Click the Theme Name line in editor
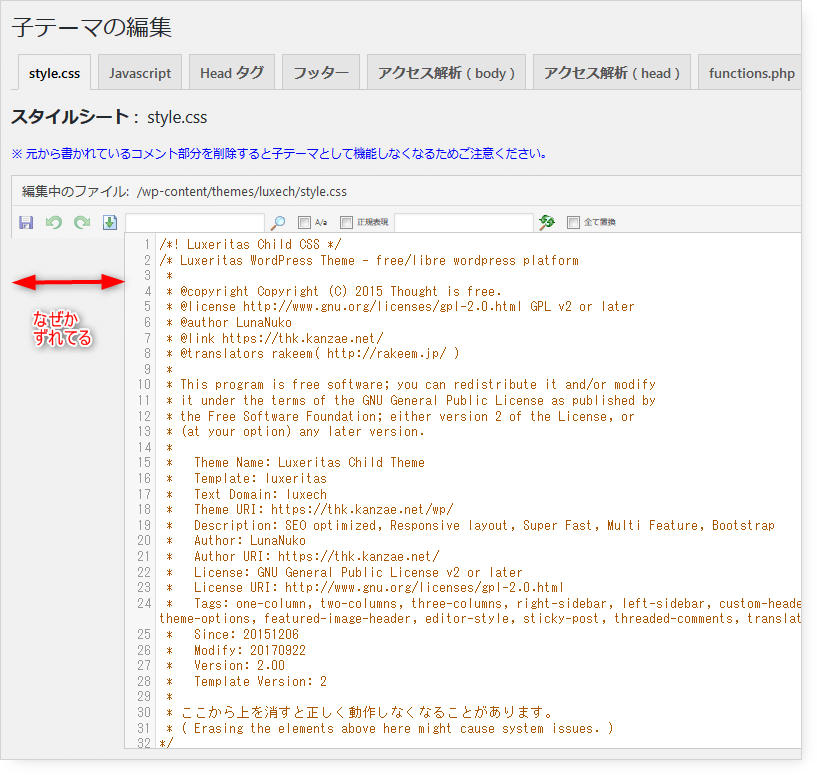This screenshot has height=775, width=817. [x=309, y=463]
